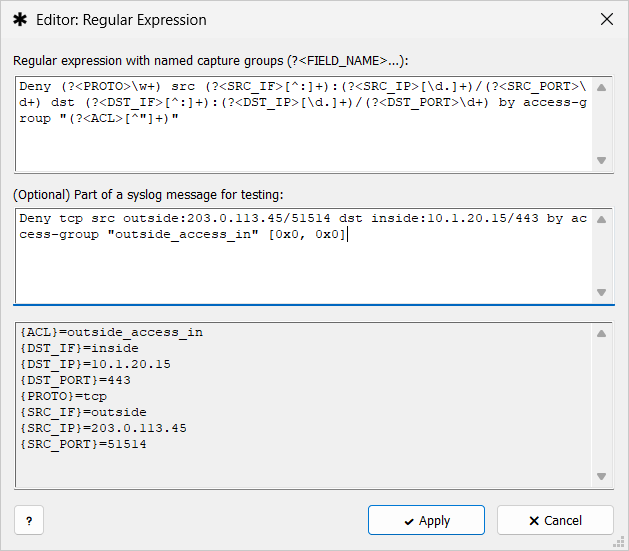This screenshot has height=551, width=629.
Task: Click the result line {SRC_IF}=outside
Action: click(x=83, y=412)
